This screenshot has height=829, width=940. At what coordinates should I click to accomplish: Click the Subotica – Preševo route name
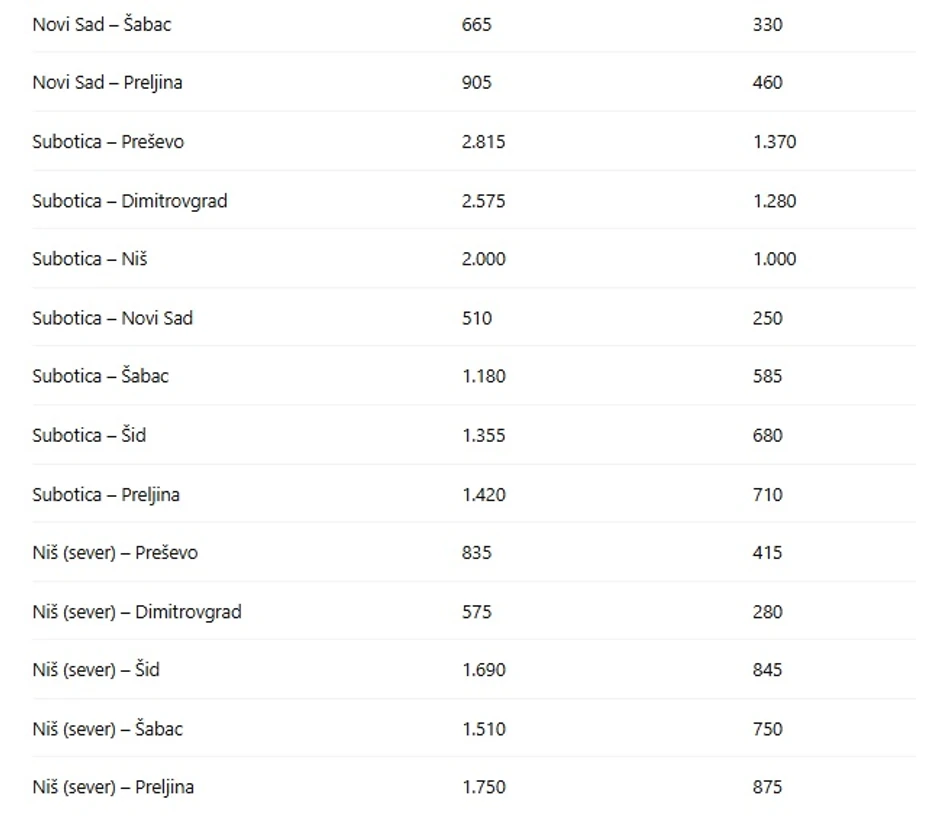pyautogui.click(x=108, y=142)
